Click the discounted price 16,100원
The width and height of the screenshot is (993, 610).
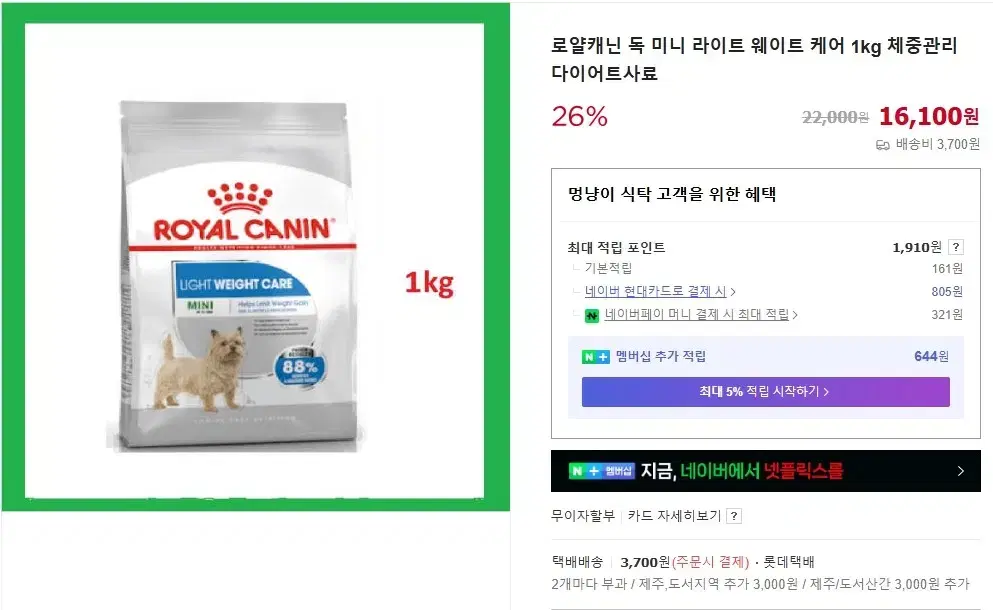coord(928,116)
